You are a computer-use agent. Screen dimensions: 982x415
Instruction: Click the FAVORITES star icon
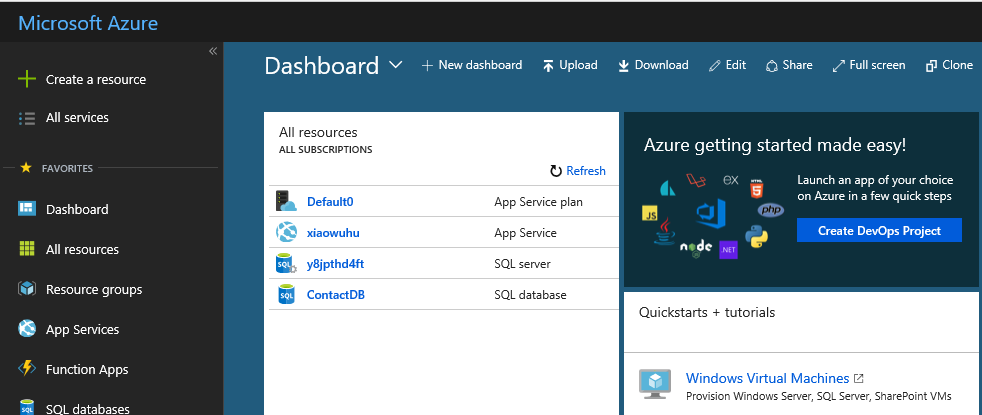[26, 168]
